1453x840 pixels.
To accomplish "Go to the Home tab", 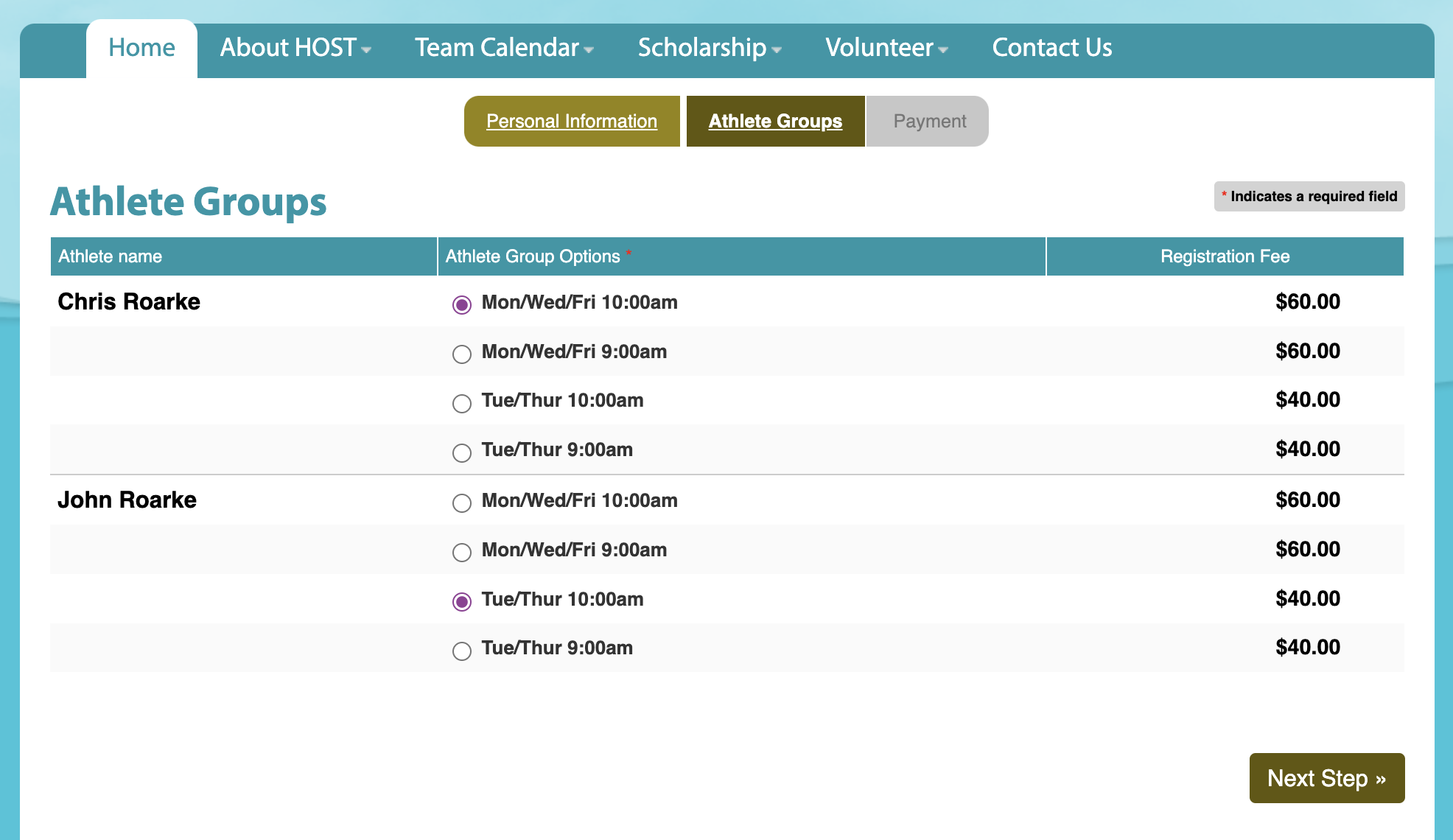I will coord(141,48).
